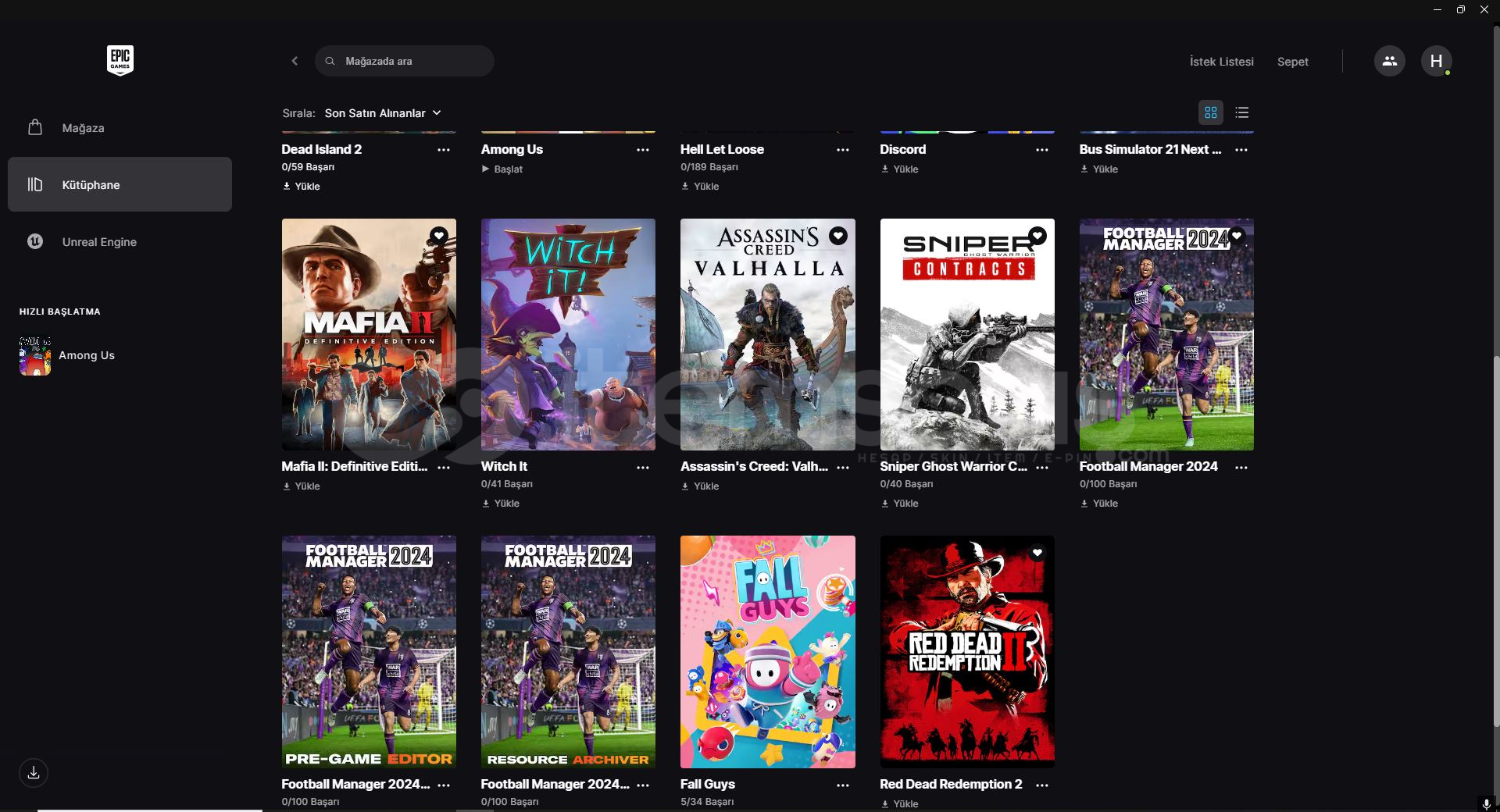Toggle favorite heart on Mafia II cover
1500x812 pixels.
[x=439, y=235]
